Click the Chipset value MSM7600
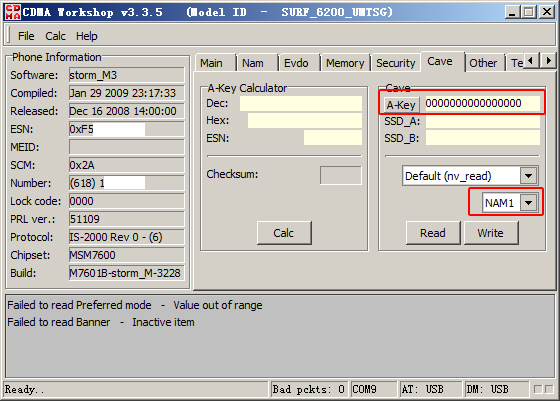The width and height of the screenshot is (560, 401). pos(127,255)
